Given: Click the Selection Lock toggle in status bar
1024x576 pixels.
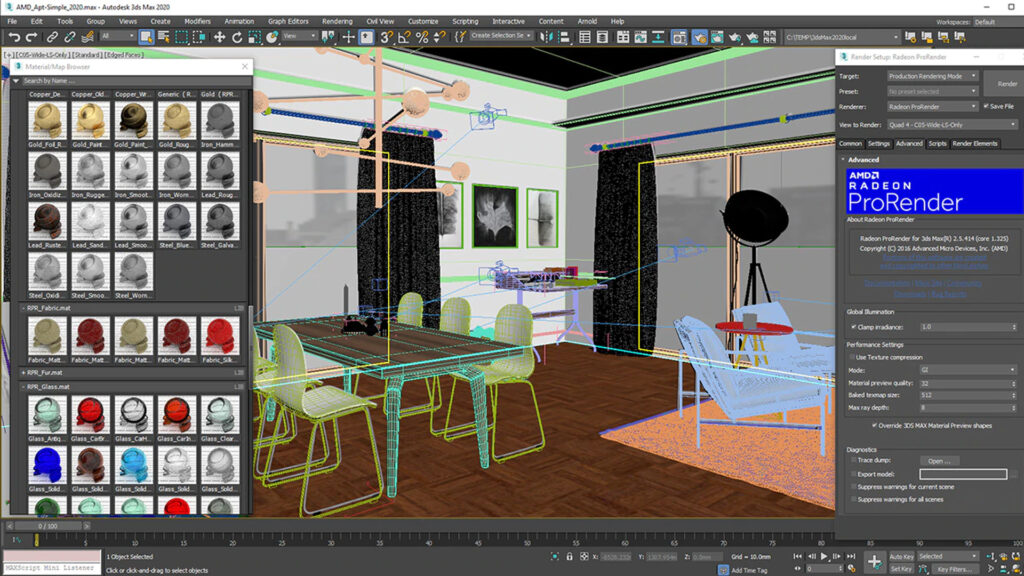Looking at the screenshot, I should click(x=569, y=556).
